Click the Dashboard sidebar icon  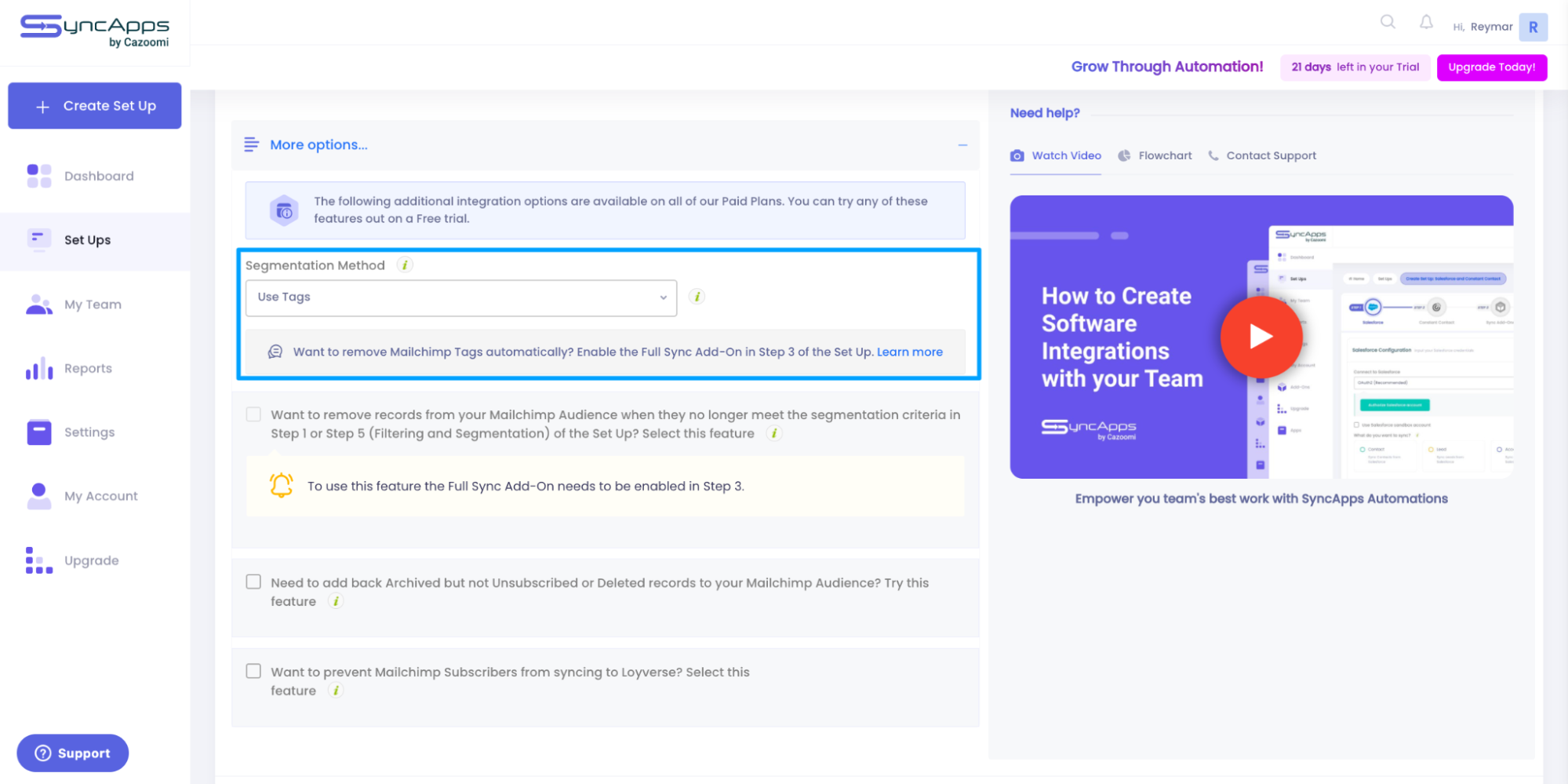click(39, 176)
